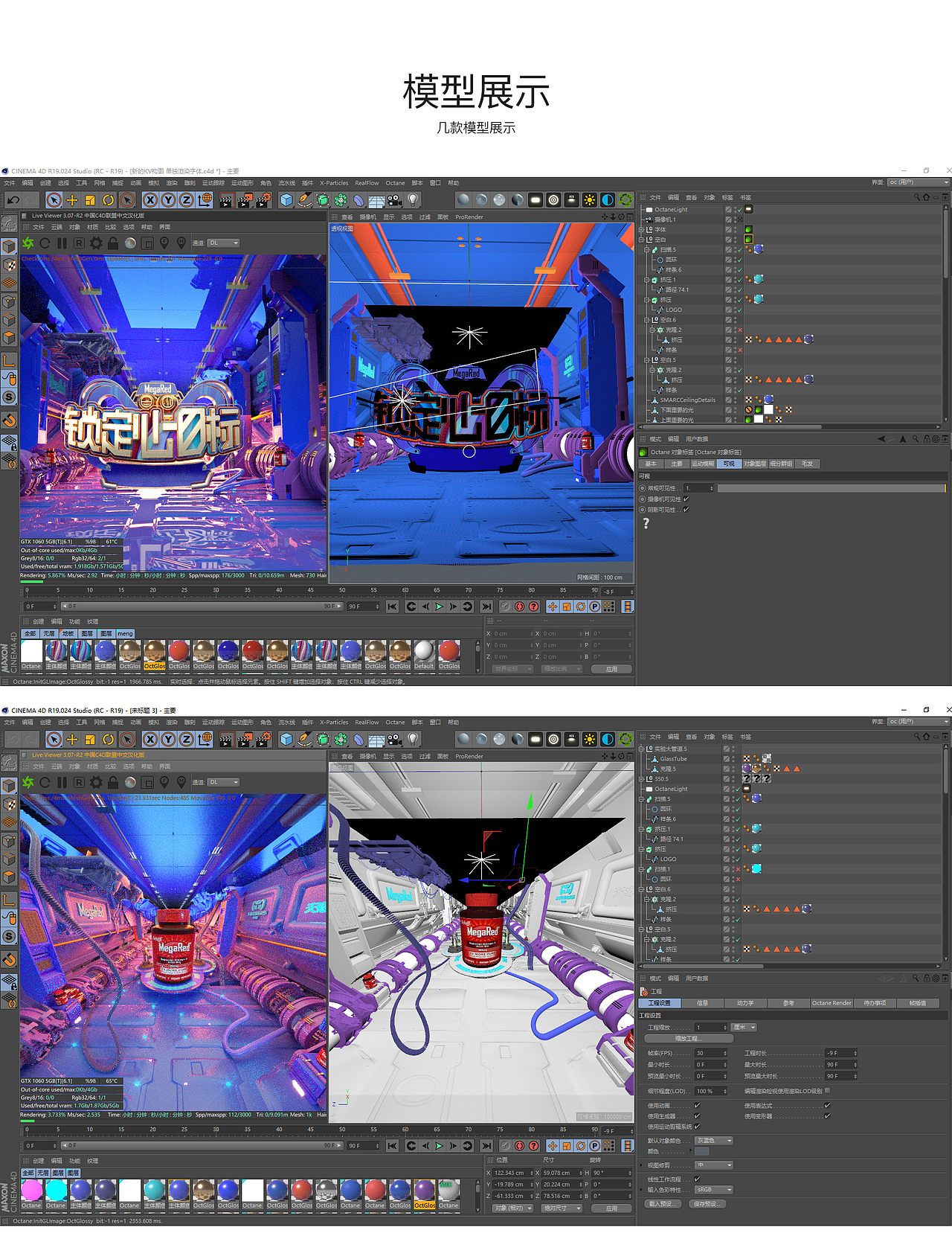Click the 帧率(FPS) input field showing 30

(710, 1054)
